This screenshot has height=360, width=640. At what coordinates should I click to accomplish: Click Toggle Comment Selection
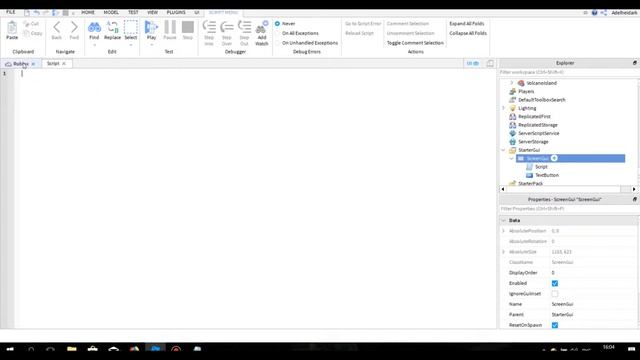click(415, 43)
